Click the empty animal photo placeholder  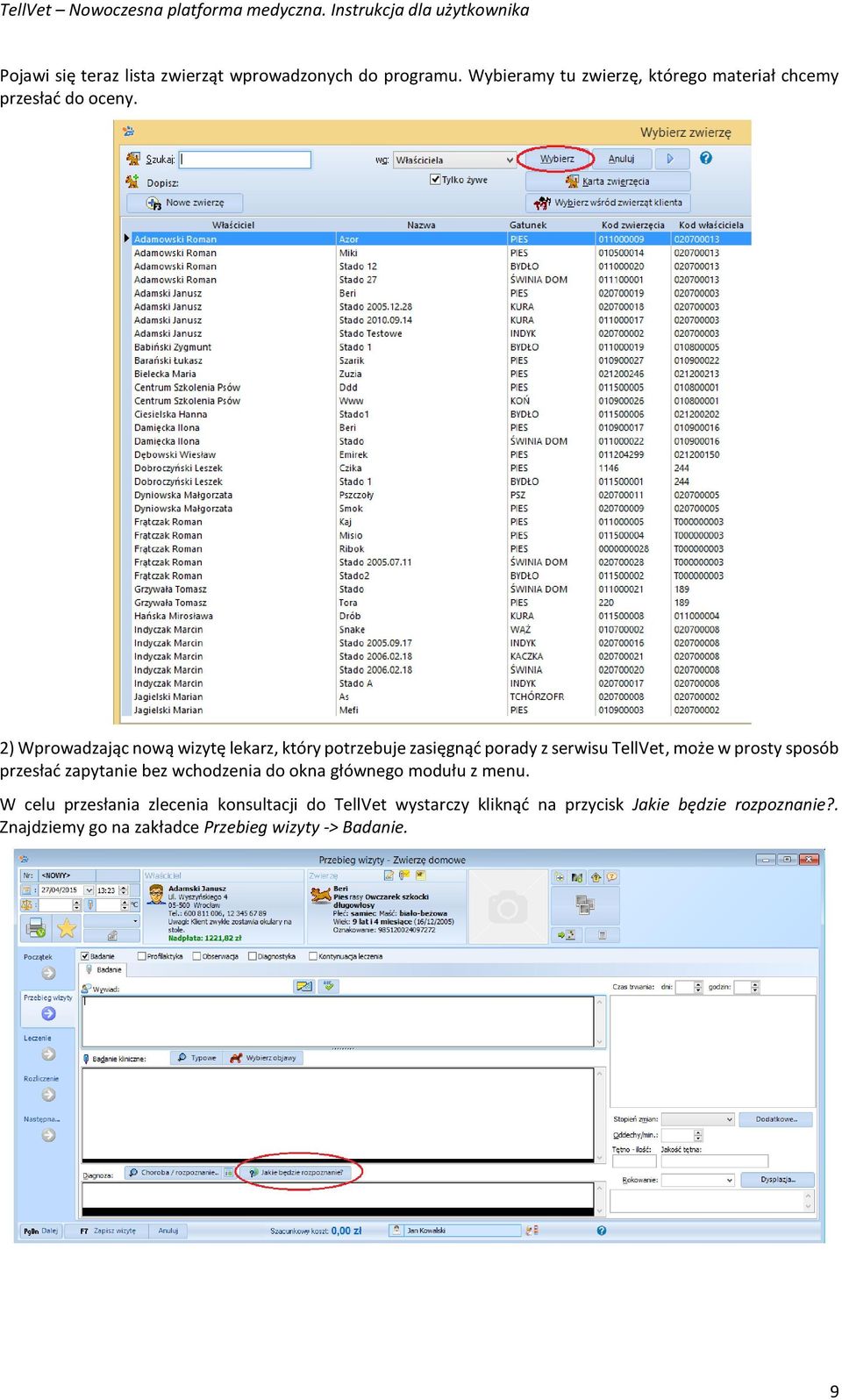[507, 907]
